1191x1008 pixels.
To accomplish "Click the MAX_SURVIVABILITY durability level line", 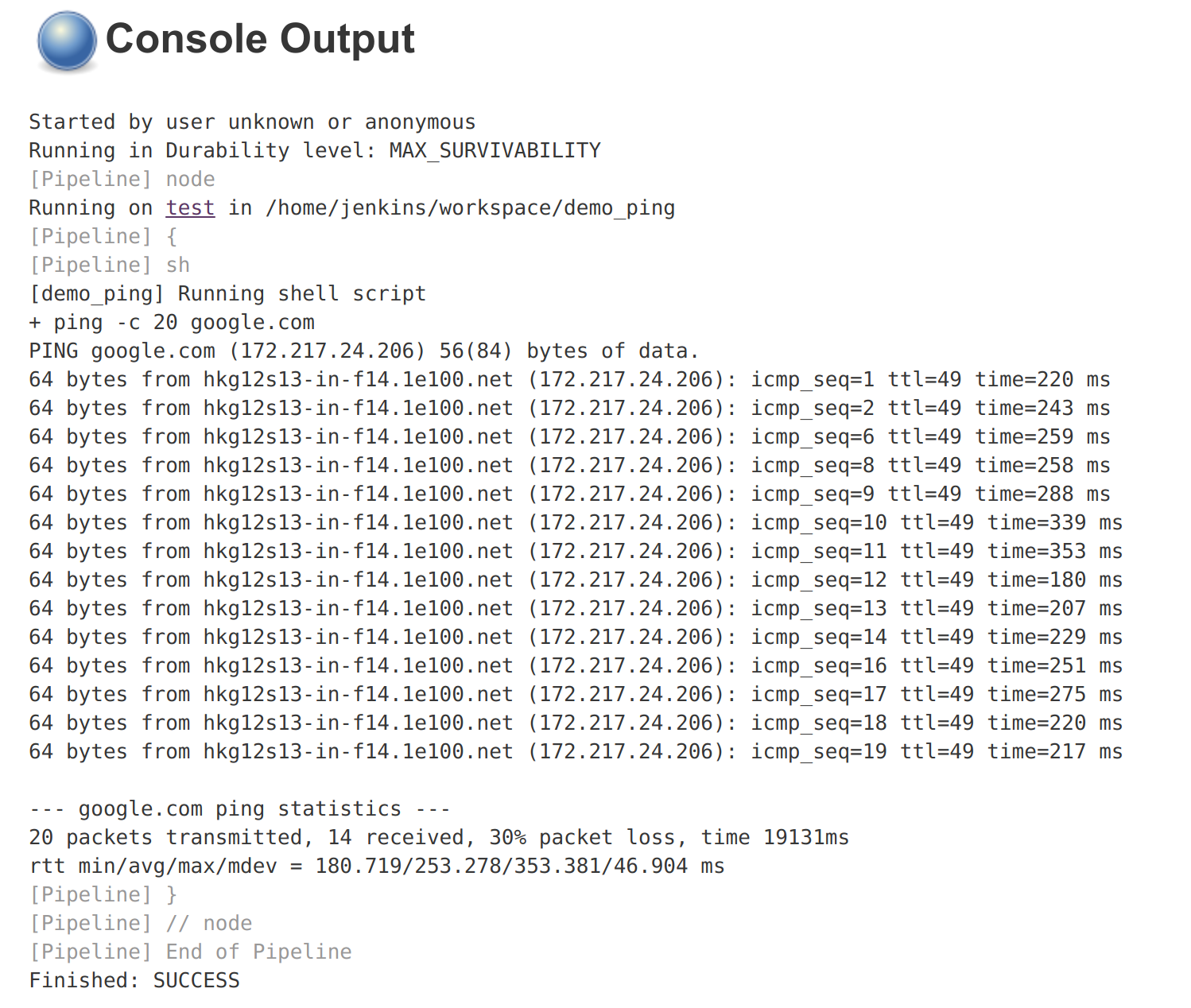I will tap(315, 151).
